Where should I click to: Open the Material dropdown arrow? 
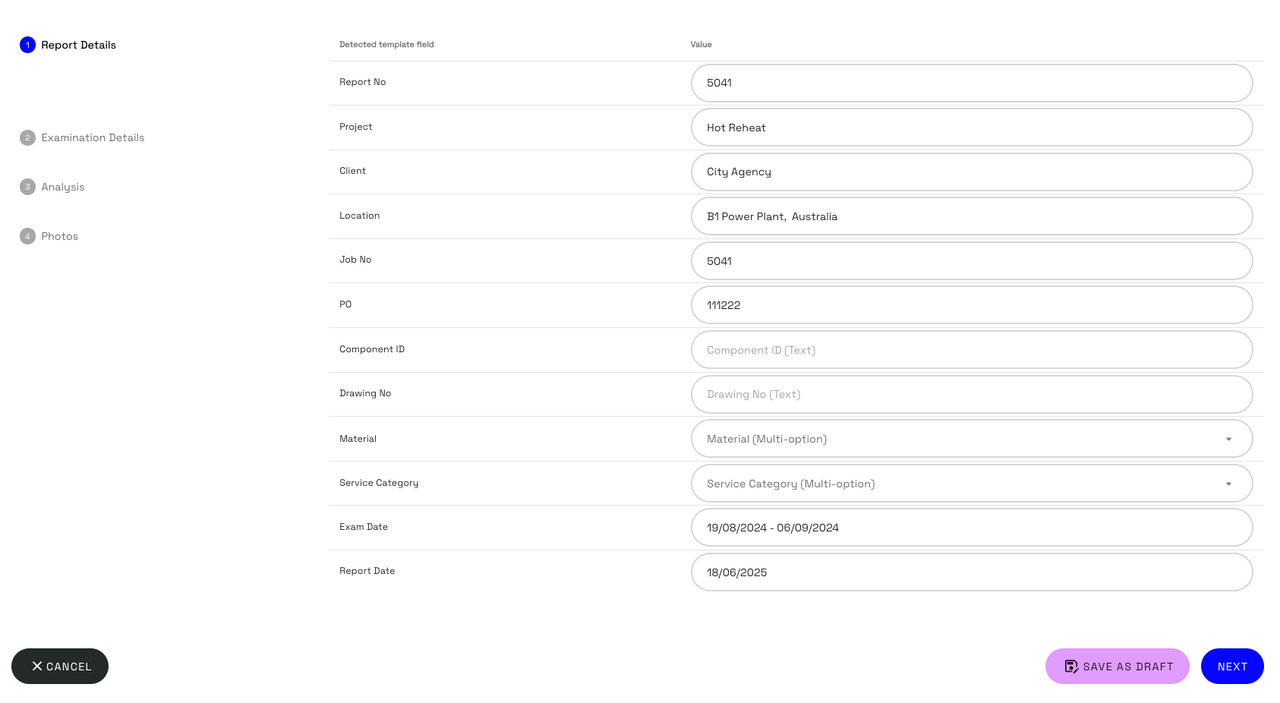click(x=1228, y=439)
